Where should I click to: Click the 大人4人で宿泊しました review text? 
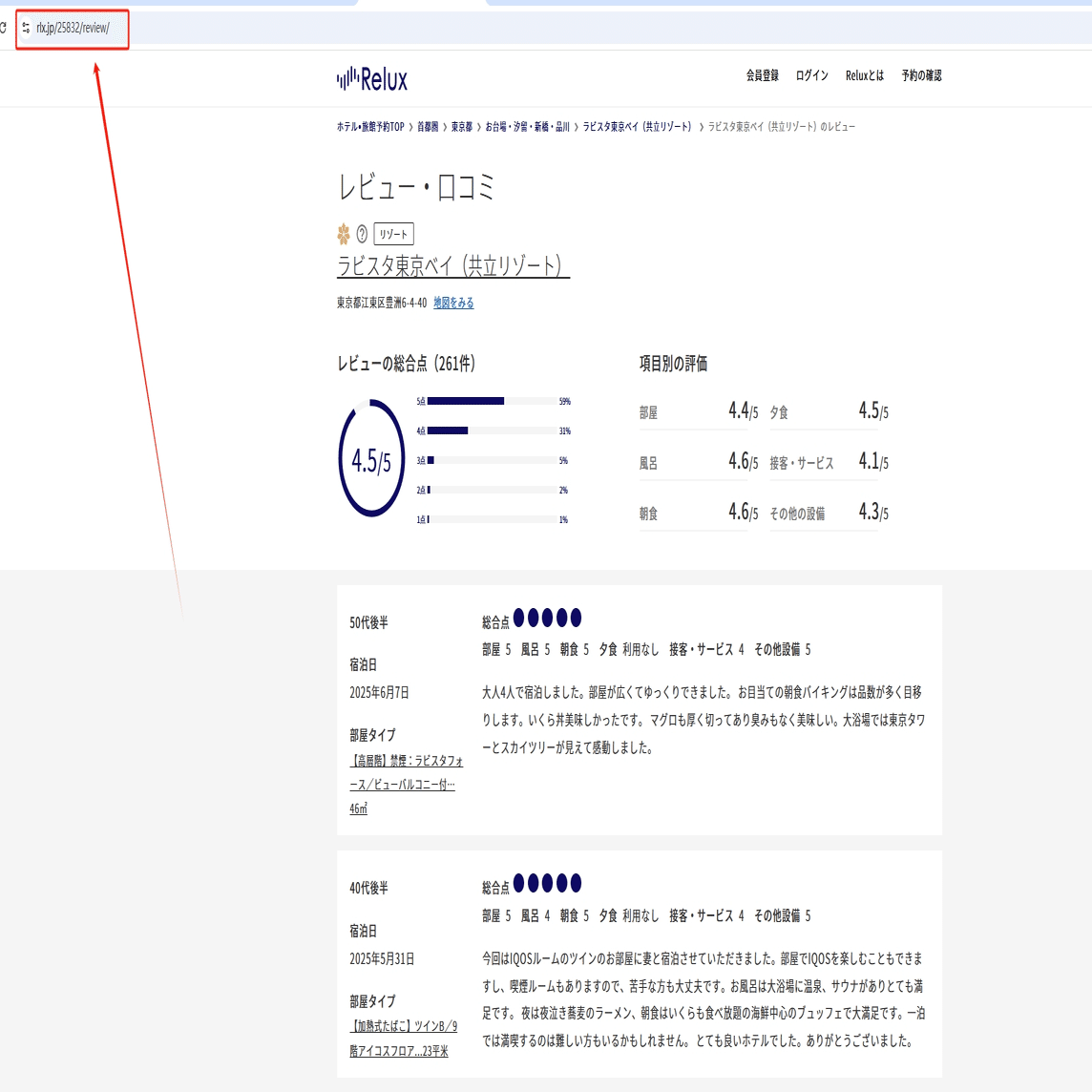coord(703,720)
